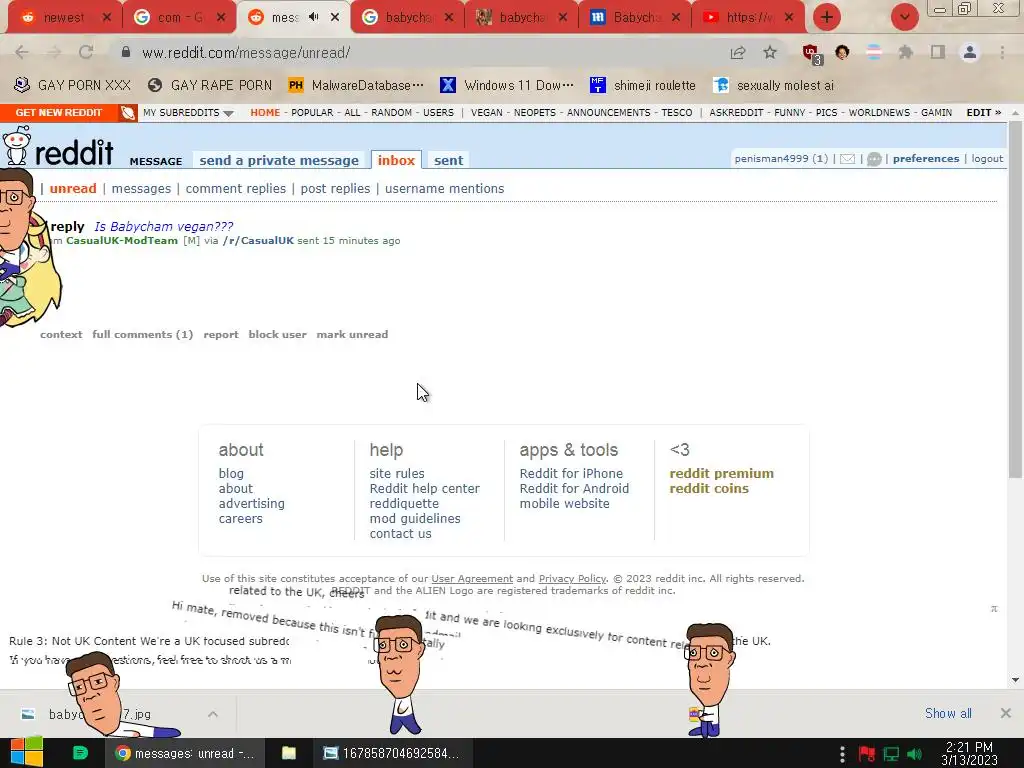Open the taskbar clock showing 2:21 PM

point(969,753)
